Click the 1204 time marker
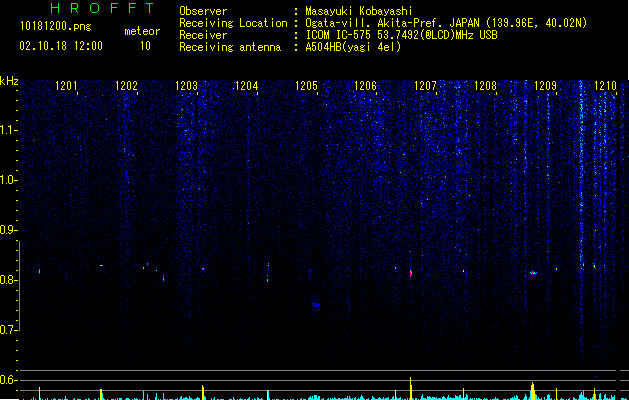Image resolution: width=629 pixels, height=400 pixels. pos(246,86)
